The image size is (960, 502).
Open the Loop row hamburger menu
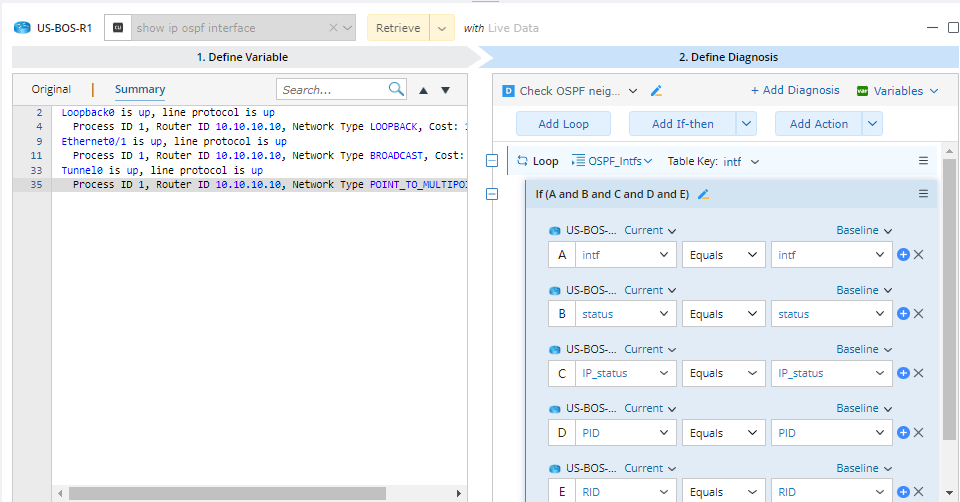(x=923, y=161)
